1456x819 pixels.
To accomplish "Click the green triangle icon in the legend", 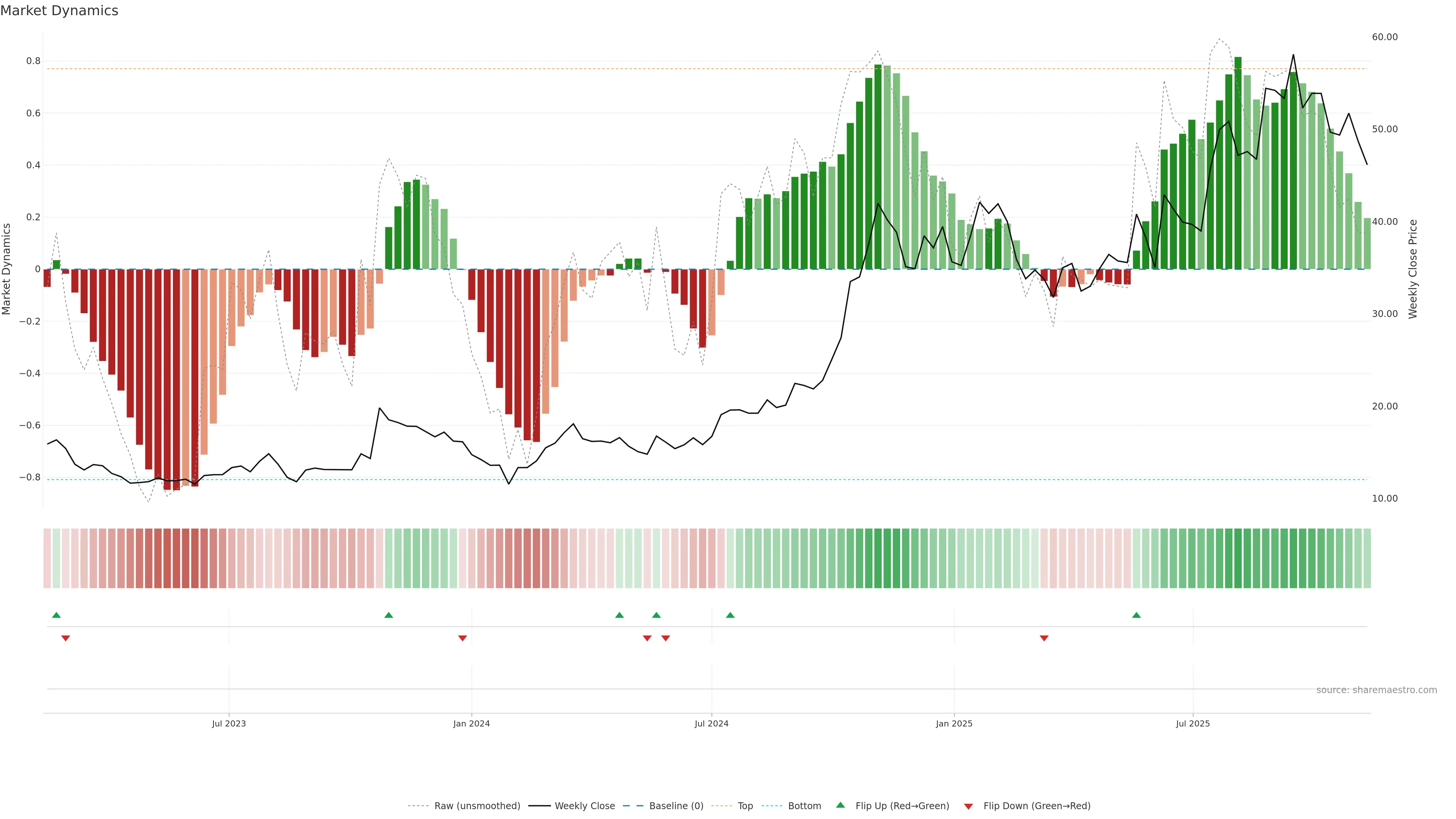I will pos(841,805).
